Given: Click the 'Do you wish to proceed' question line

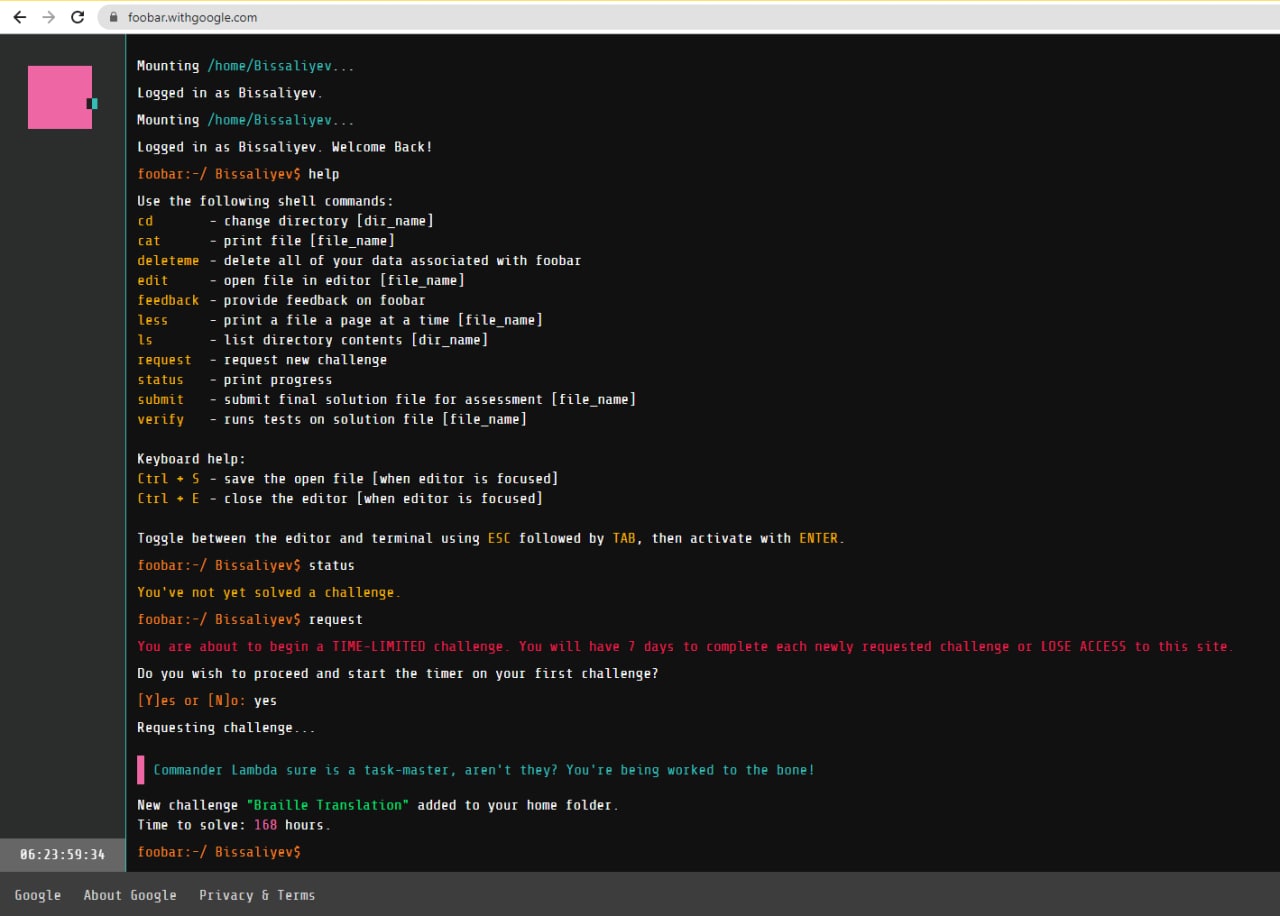Looking at the screenshot, I should pos(398,674).
